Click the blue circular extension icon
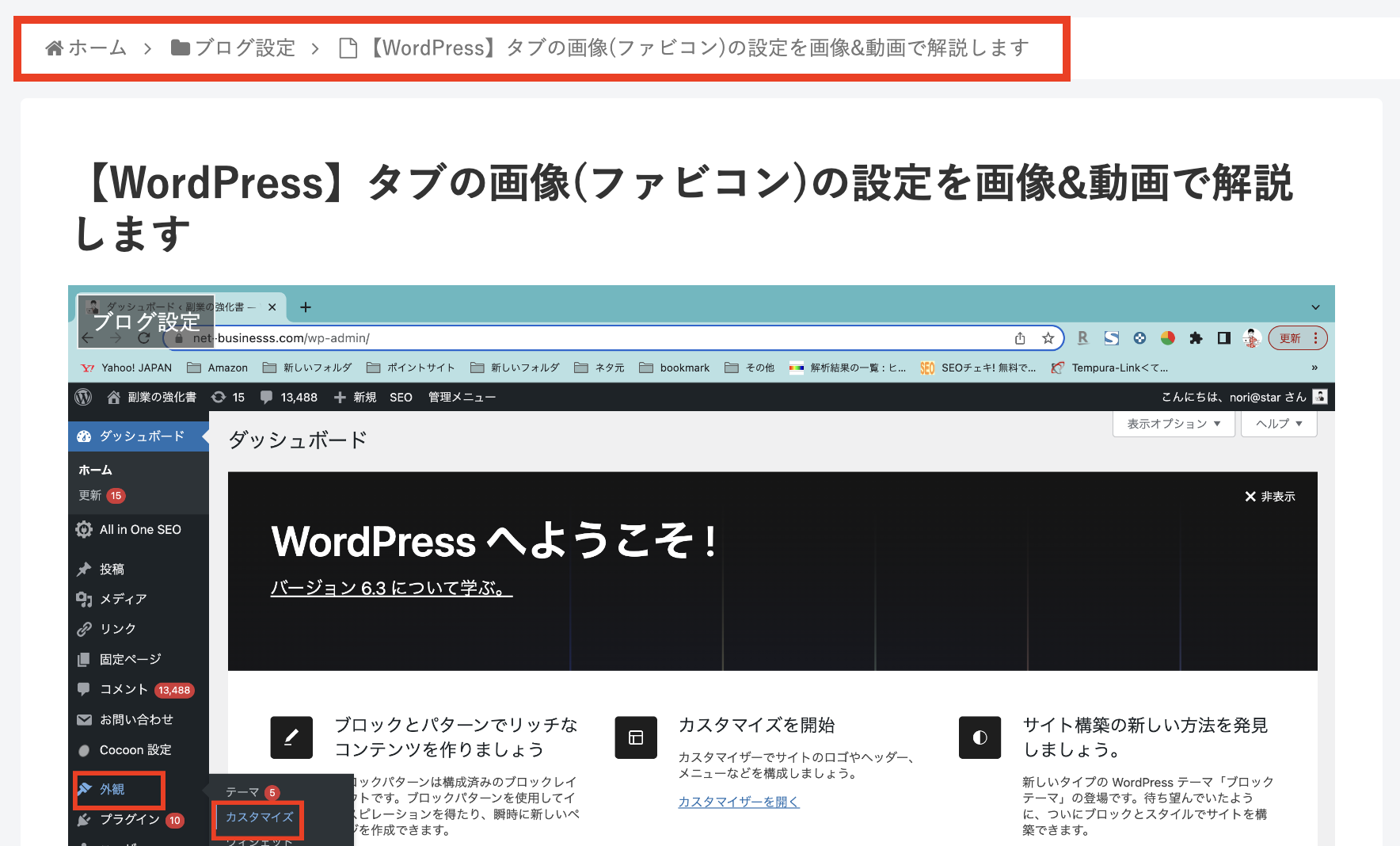Screen dimensions: 1400x846 click(x=1139, y=338)
